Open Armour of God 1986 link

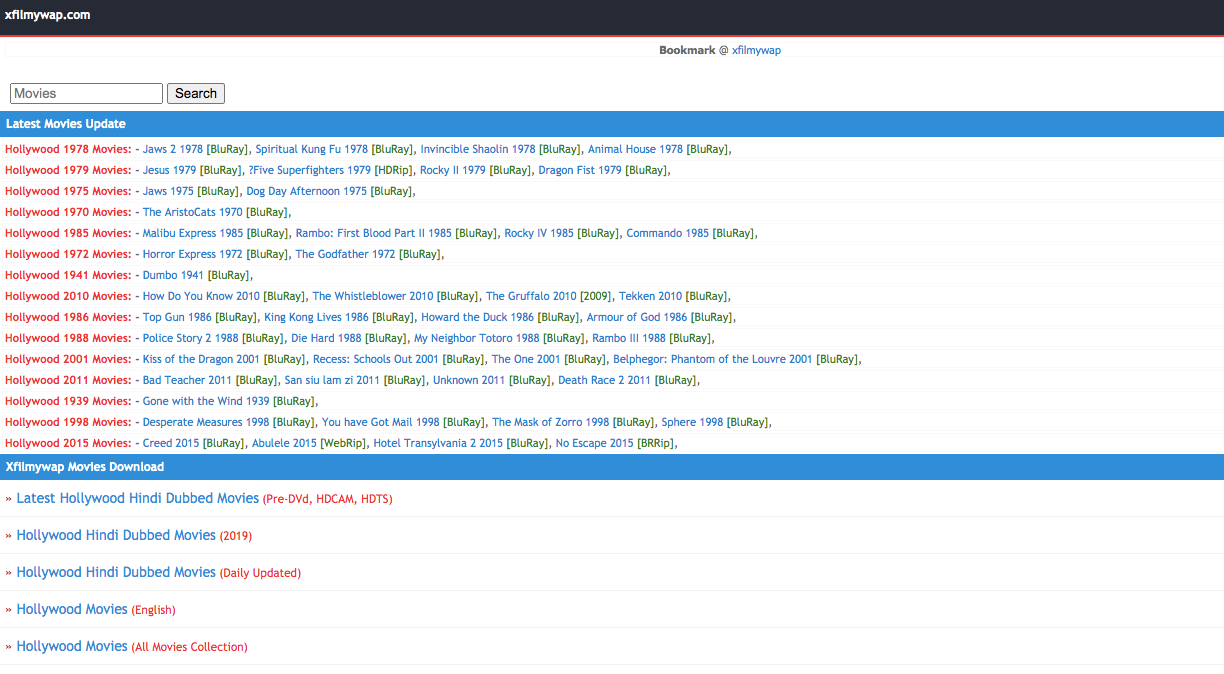(x=637, y=317)
